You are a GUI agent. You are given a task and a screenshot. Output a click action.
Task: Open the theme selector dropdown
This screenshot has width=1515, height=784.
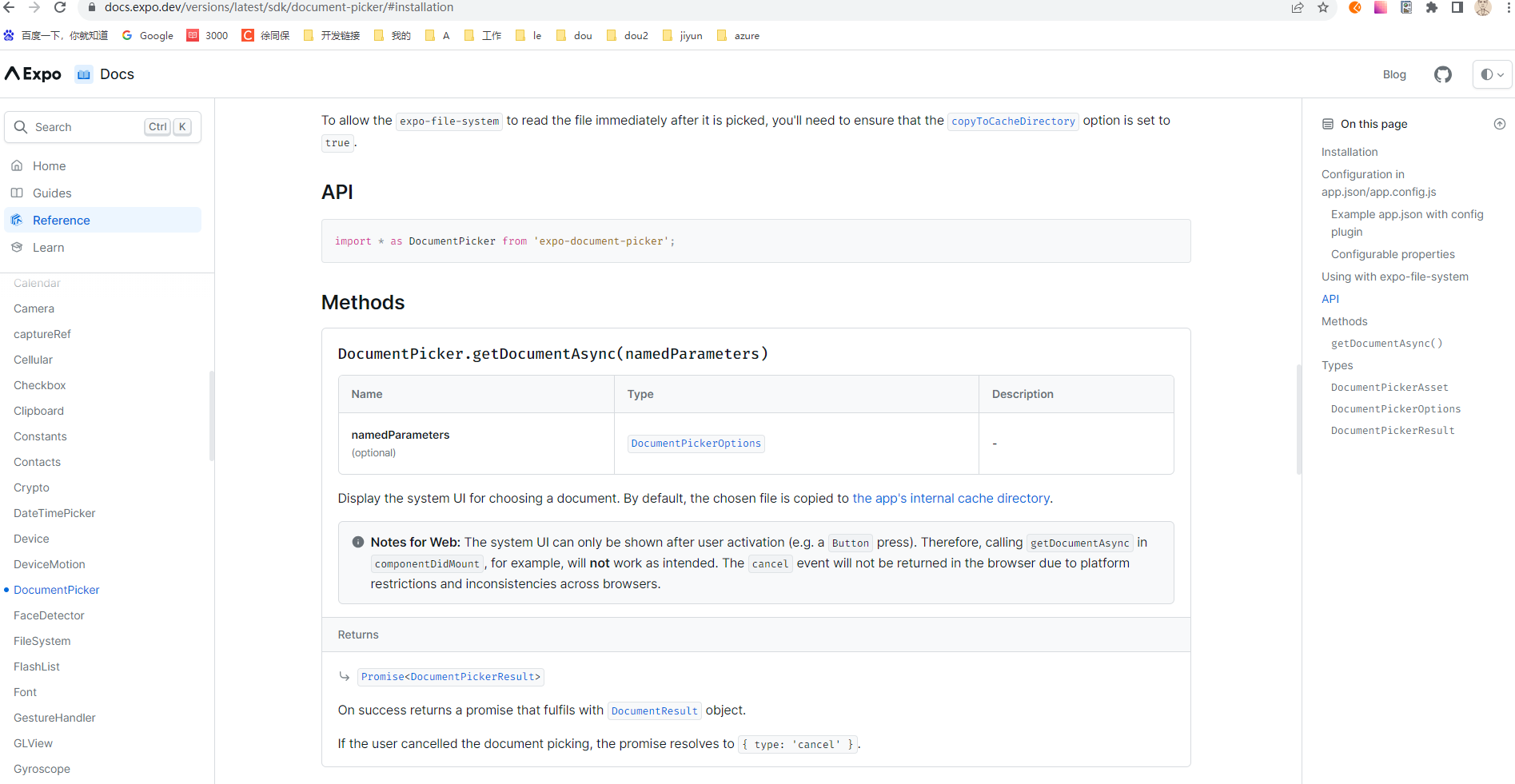point(1492,74)
